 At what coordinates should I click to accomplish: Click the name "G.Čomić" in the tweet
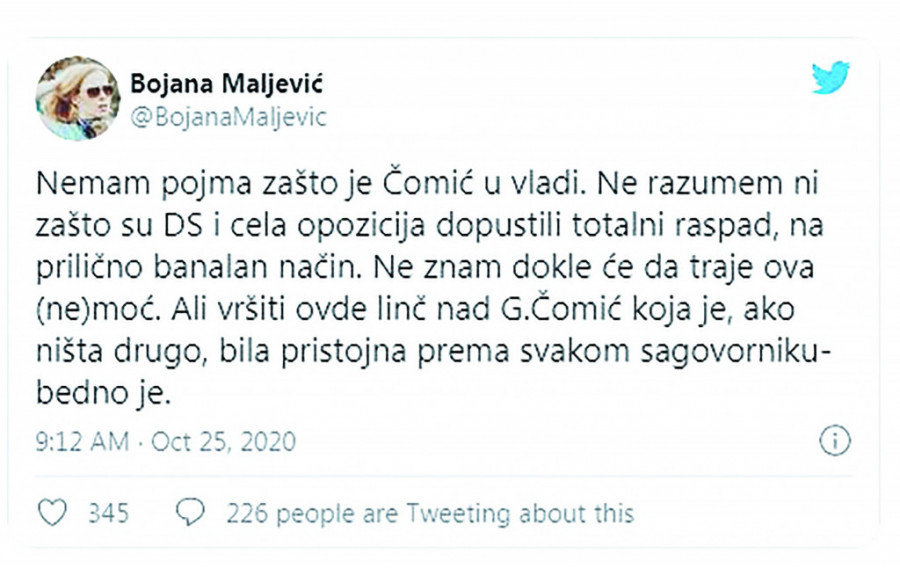548,311
